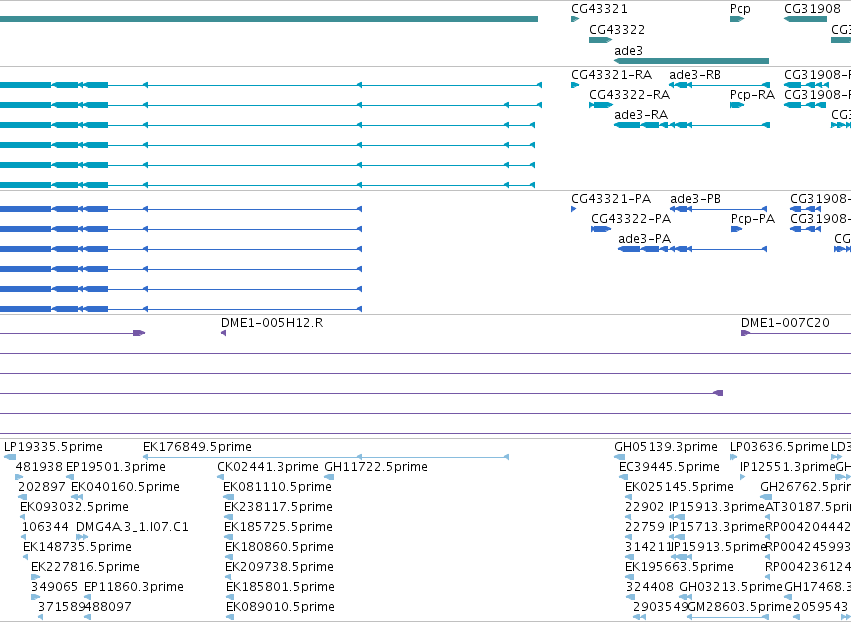Click EST label 488097
851x622 pixels.
109,608
